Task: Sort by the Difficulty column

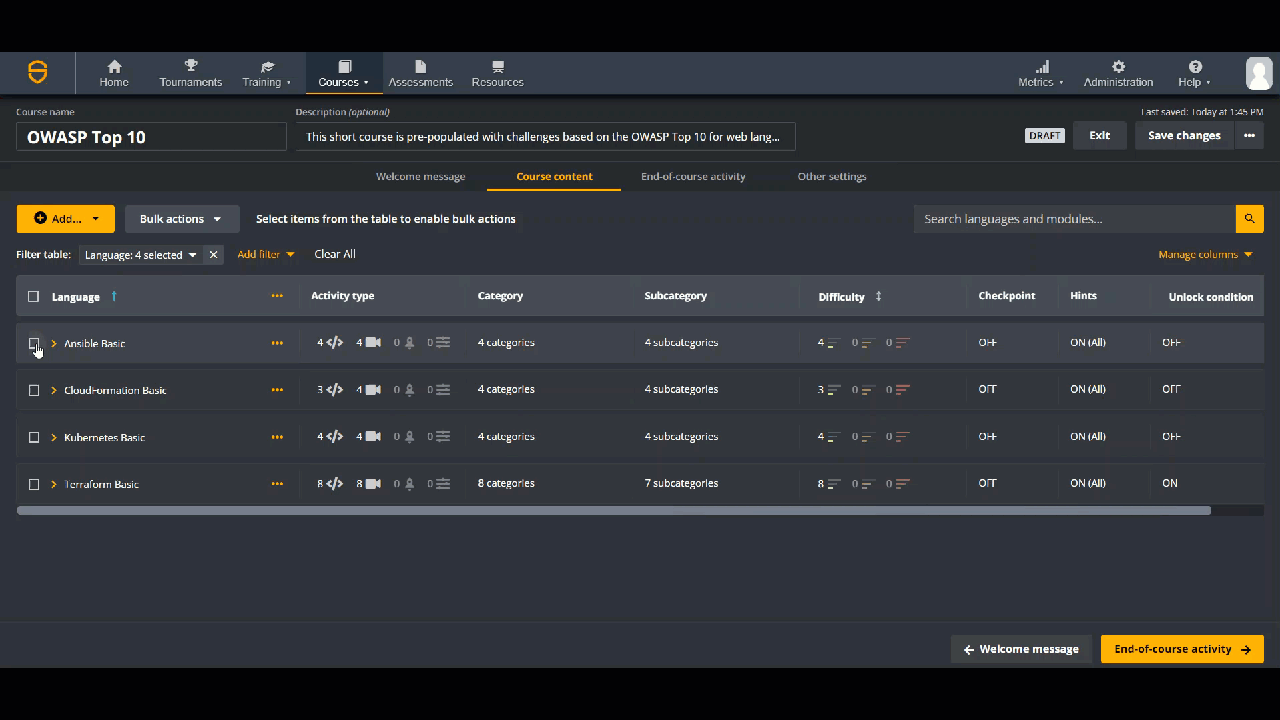Action: [878, 296]
